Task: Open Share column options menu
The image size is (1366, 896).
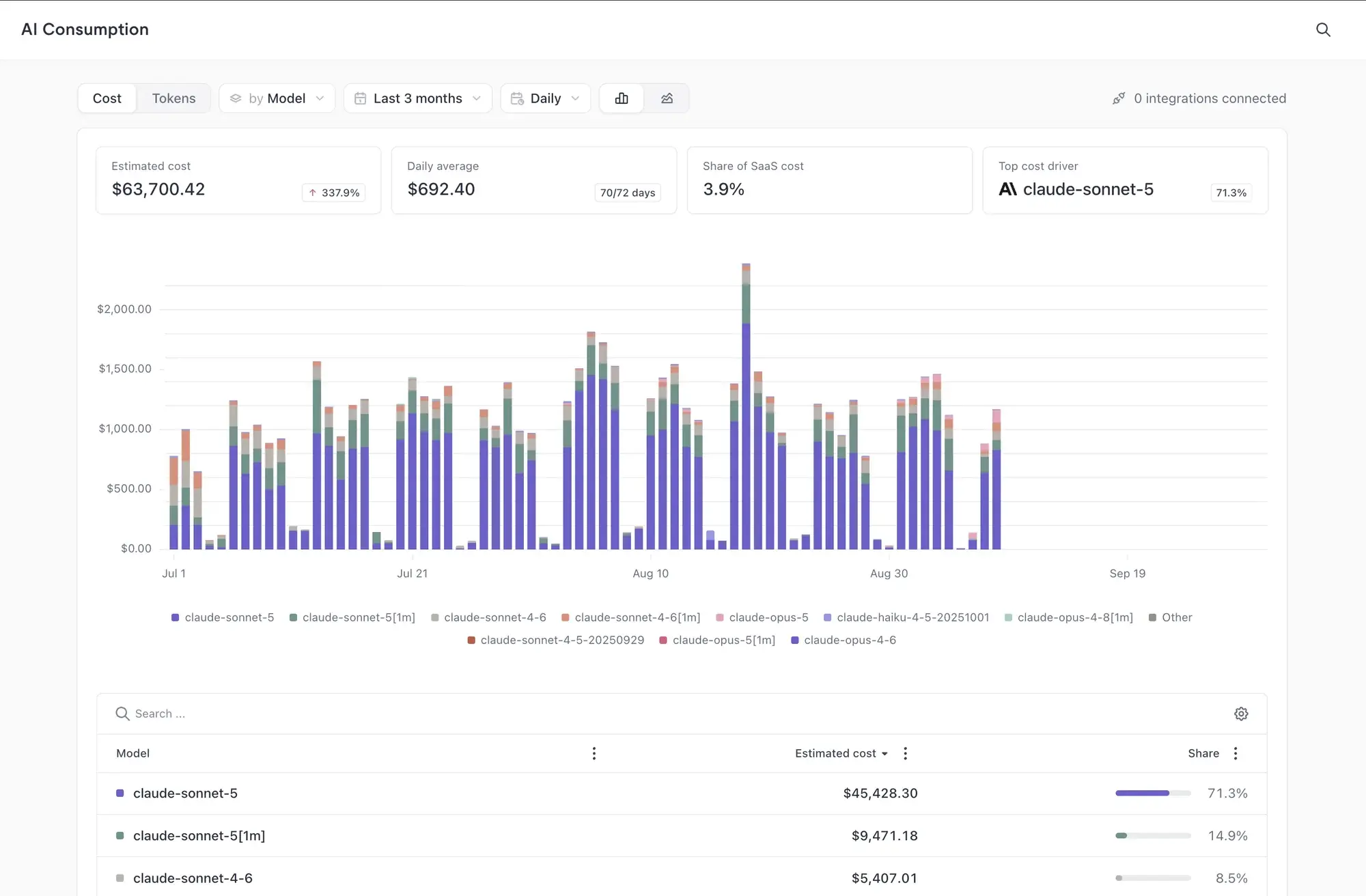Action: pos(1236,753)
